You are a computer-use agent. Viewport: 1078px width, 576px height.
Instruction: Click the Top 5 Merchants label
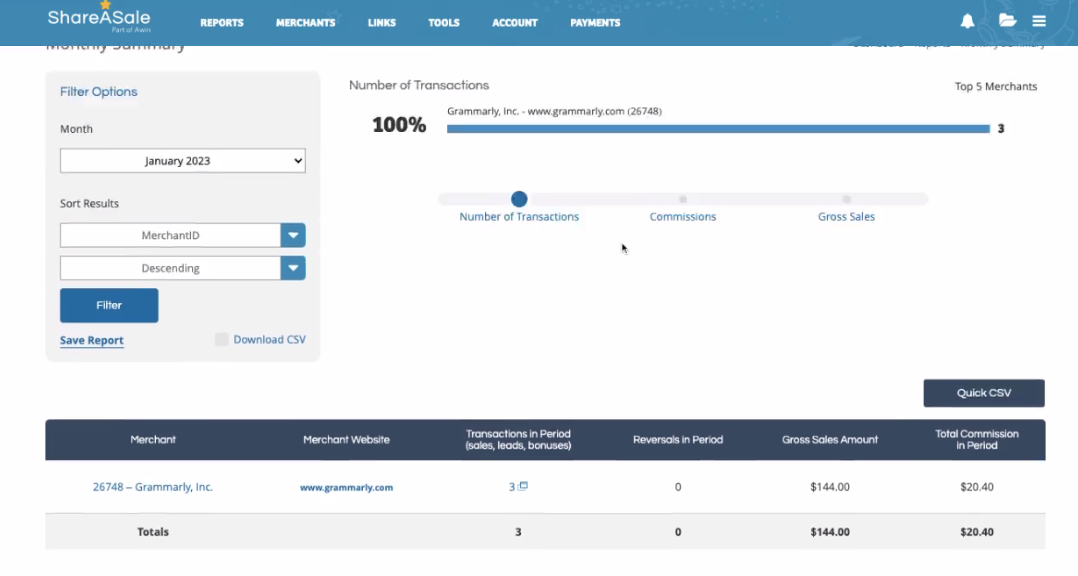(996, 87)
